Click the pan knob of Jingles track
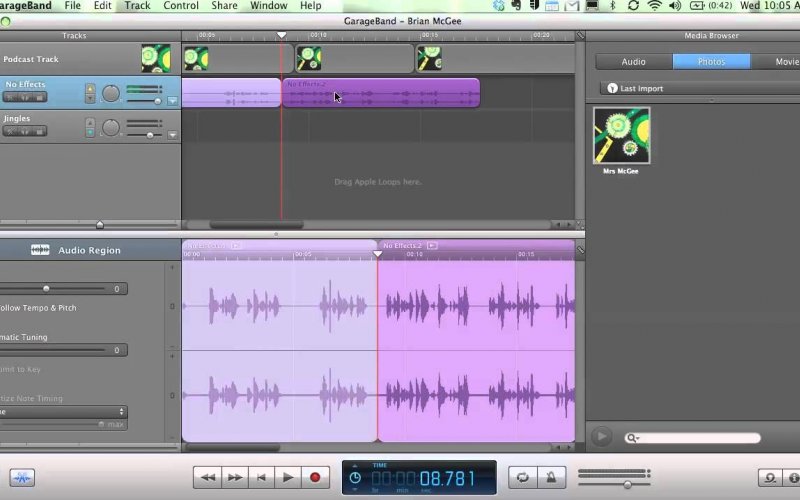 [x=111, y=128]
